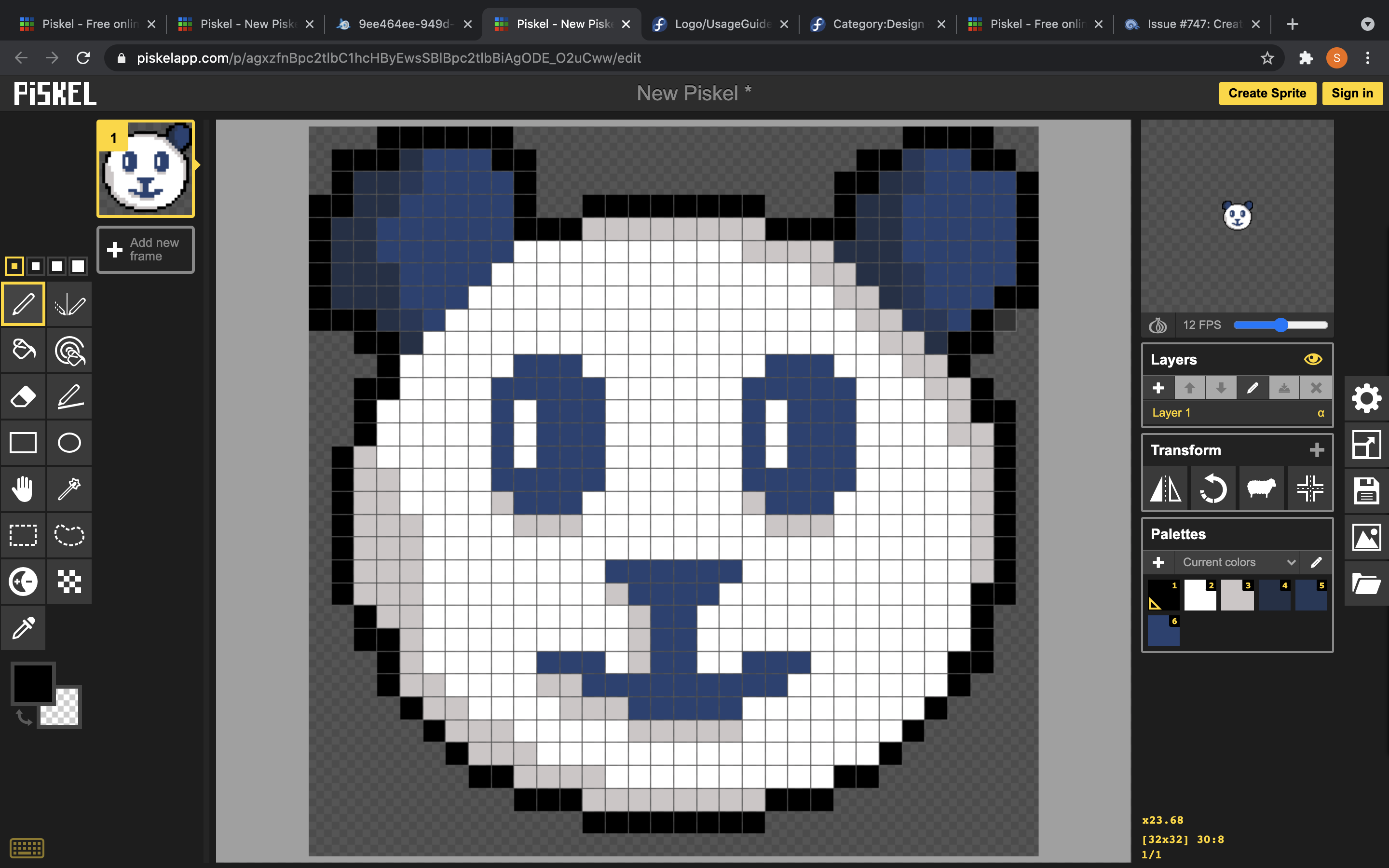1389x868 pixels.
Task: Align image to the center
Action: pyautogui.click(x=1310, y=489)
